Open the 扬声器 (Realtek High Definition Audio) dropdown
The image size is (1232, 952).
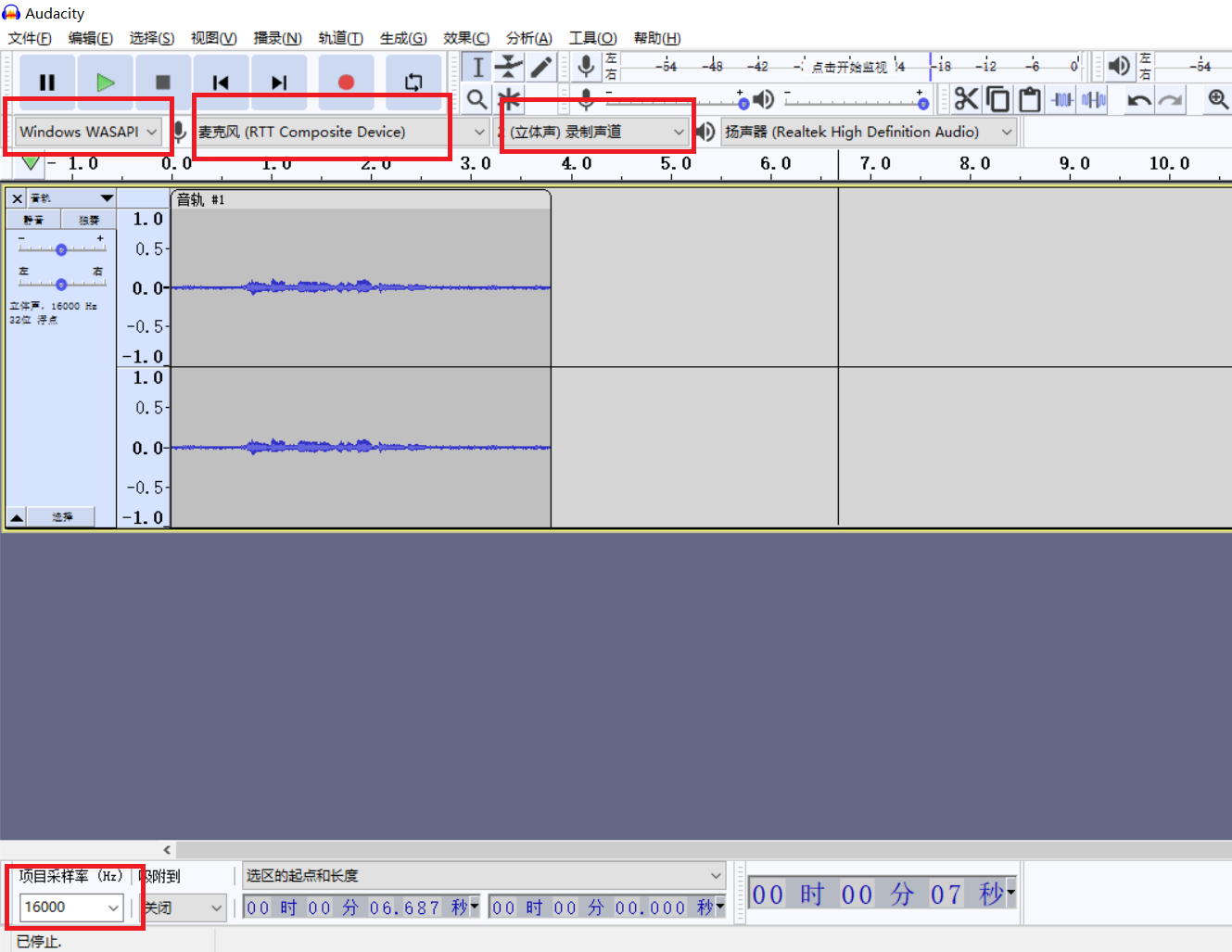[869, 132]
